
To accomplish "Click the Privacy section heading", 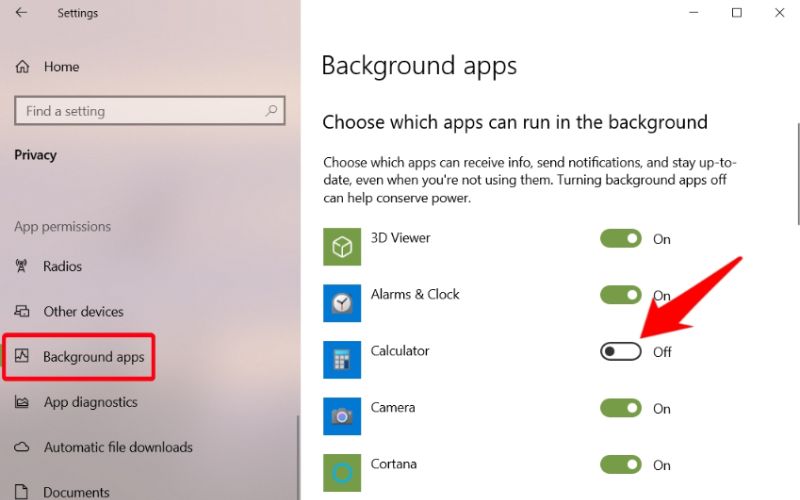I will click(x=35, y=155).
